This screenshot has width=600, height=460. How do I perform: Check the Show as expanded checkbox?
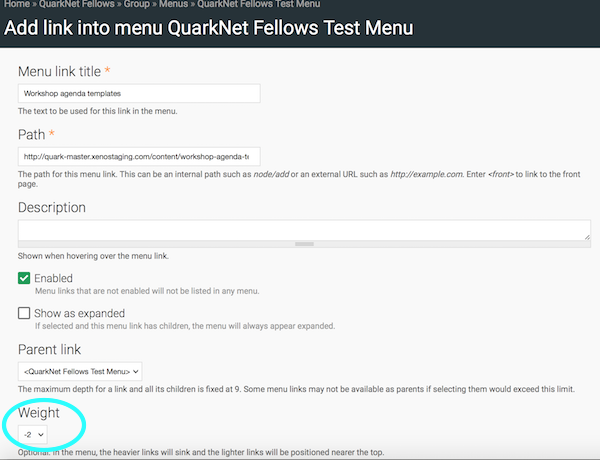coord(24,313)
